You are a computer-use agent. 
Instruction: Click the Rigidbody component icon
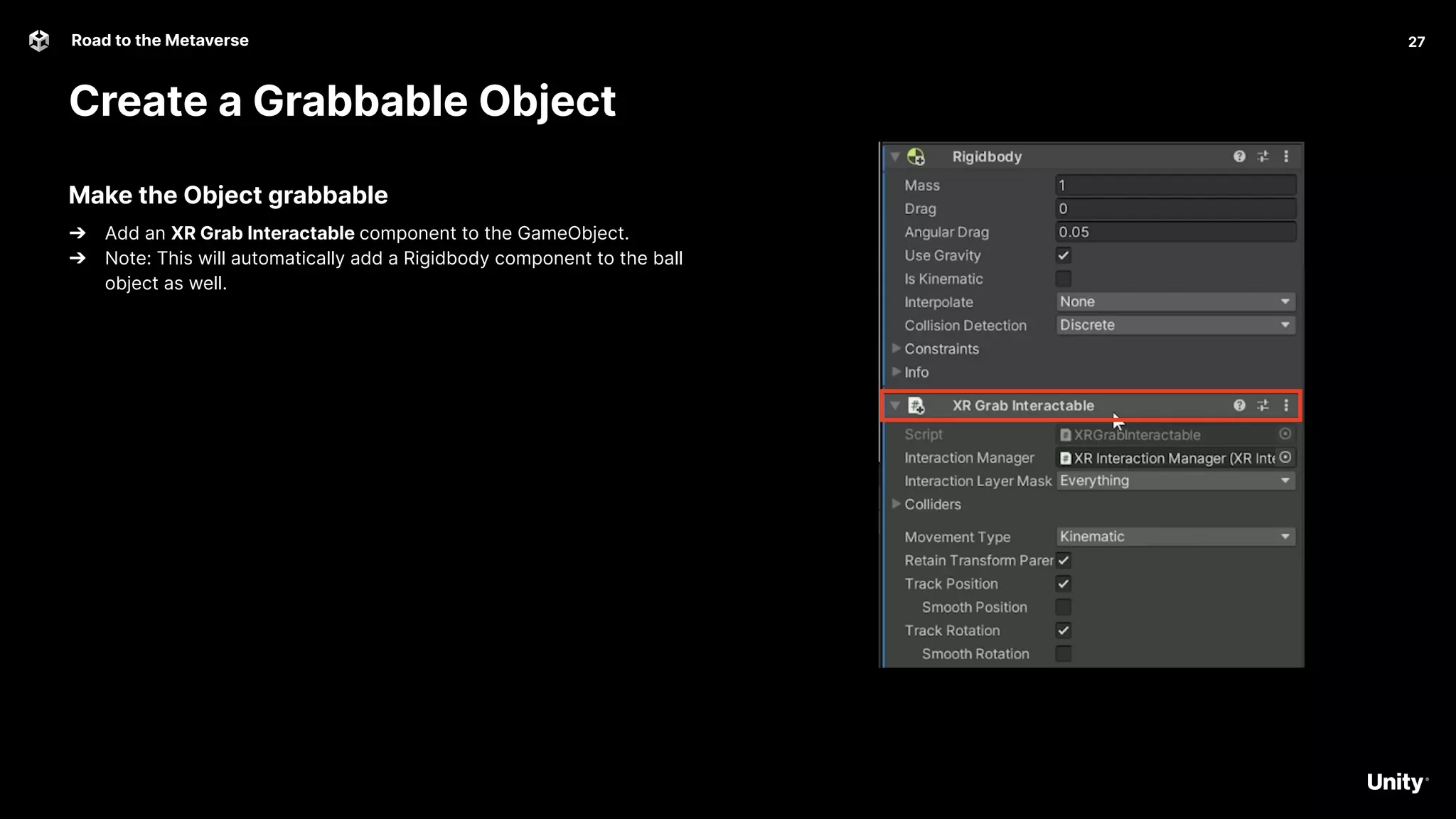[x=916, y=156]
